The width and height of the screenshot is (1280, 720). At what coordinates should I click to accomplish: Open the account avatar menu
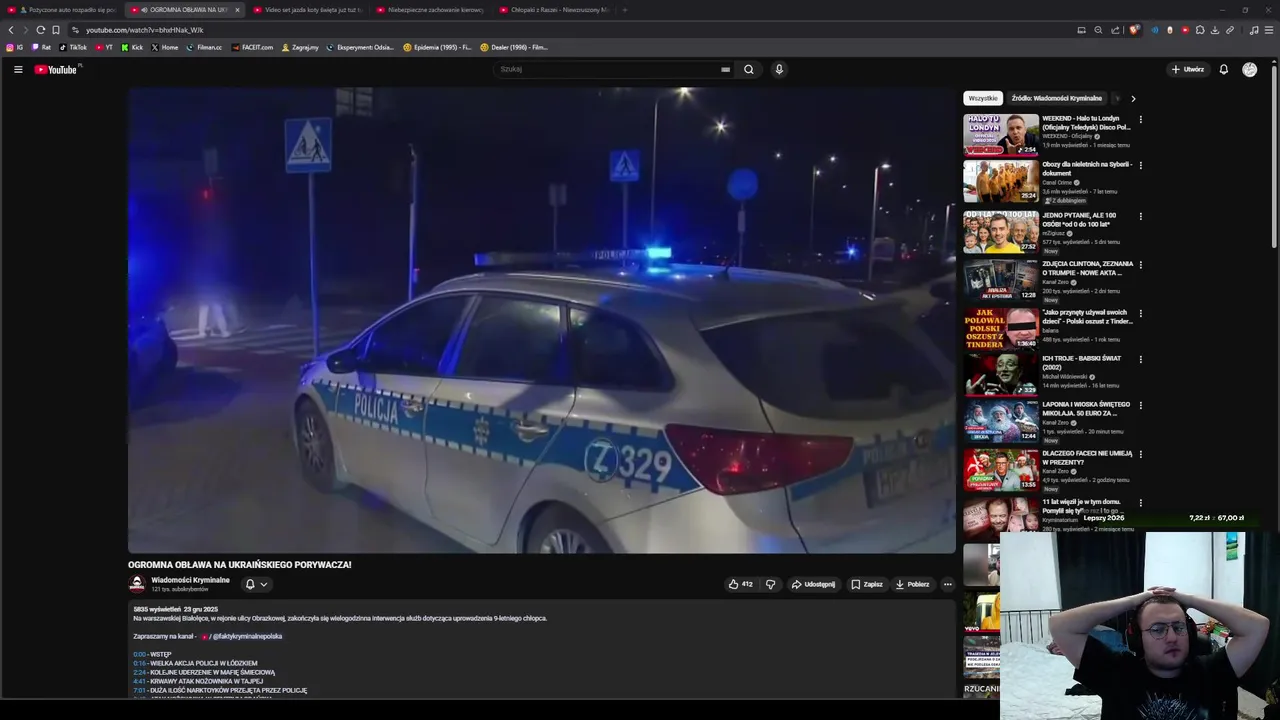(1249, 69)
